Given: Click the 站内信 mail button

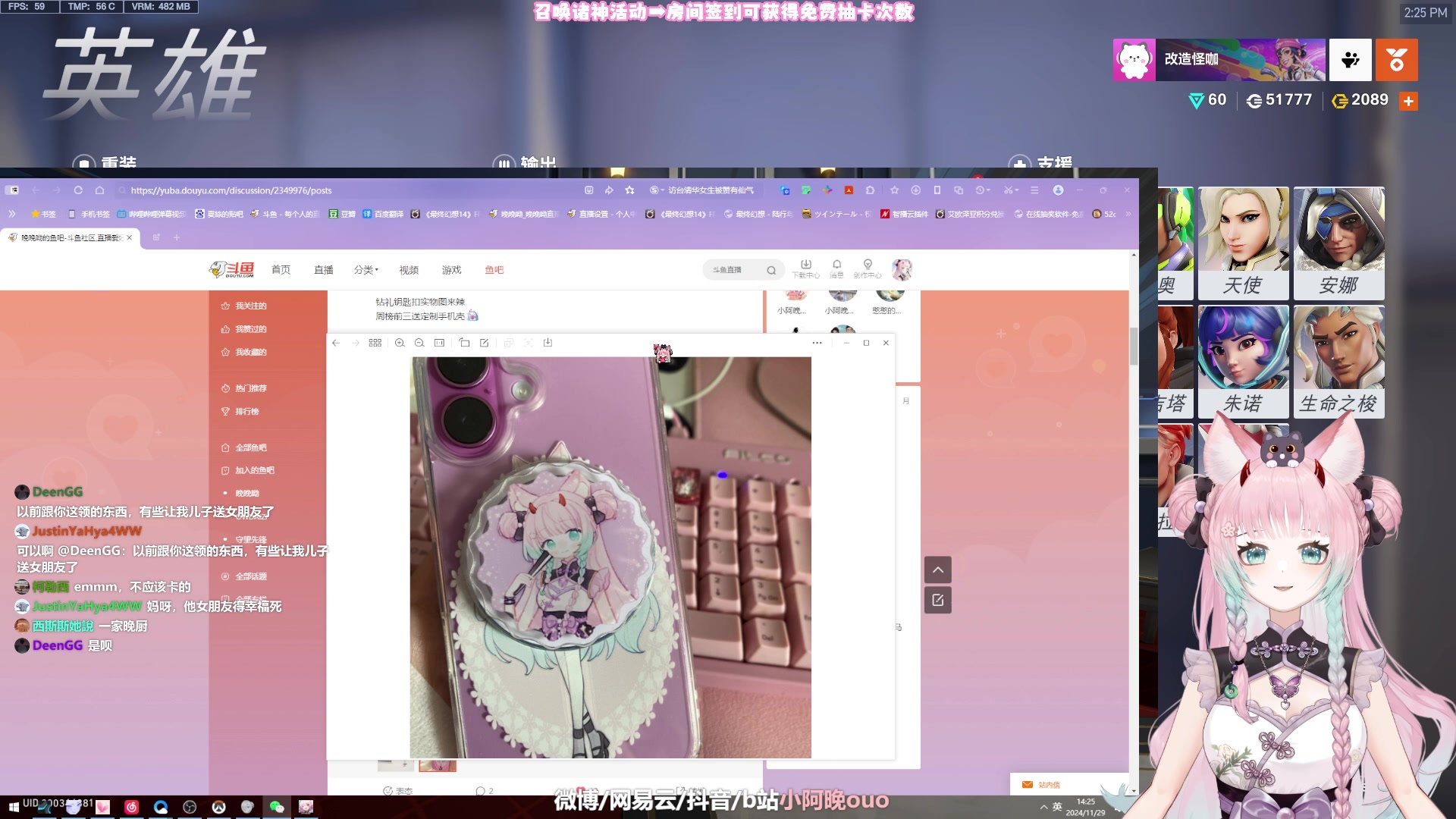Looking at the screenshot, I should [x=1041, y=785].
